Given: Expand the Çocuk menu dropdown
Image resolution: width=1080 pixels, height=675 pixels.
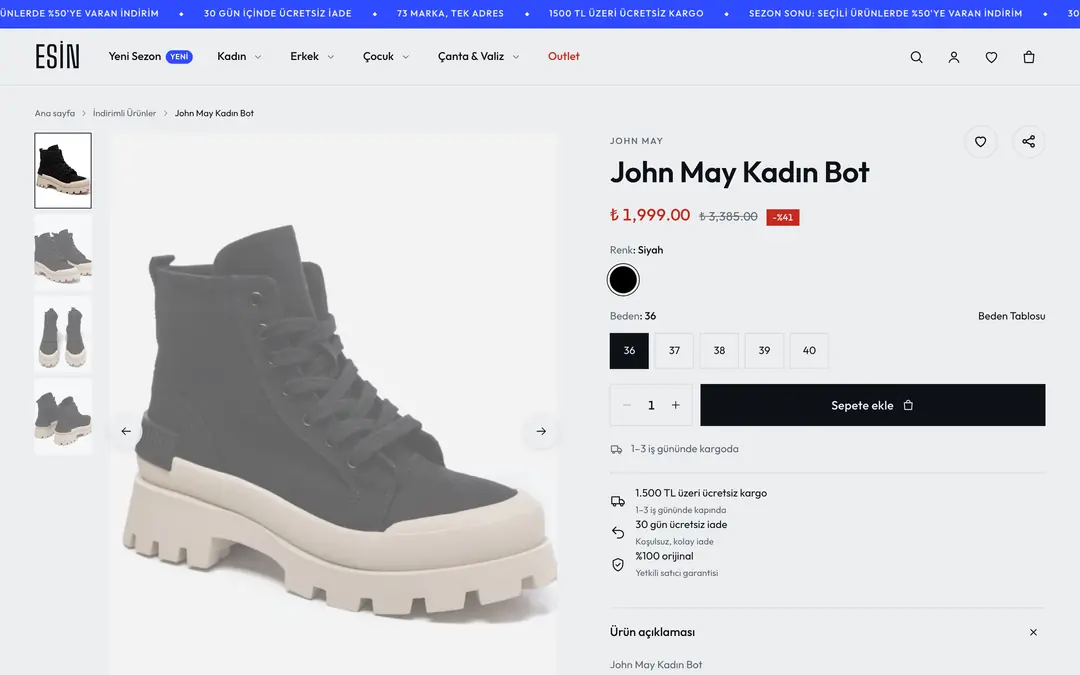Looking at the screenshot, I should pyautogui.click(x=386, y=56).
